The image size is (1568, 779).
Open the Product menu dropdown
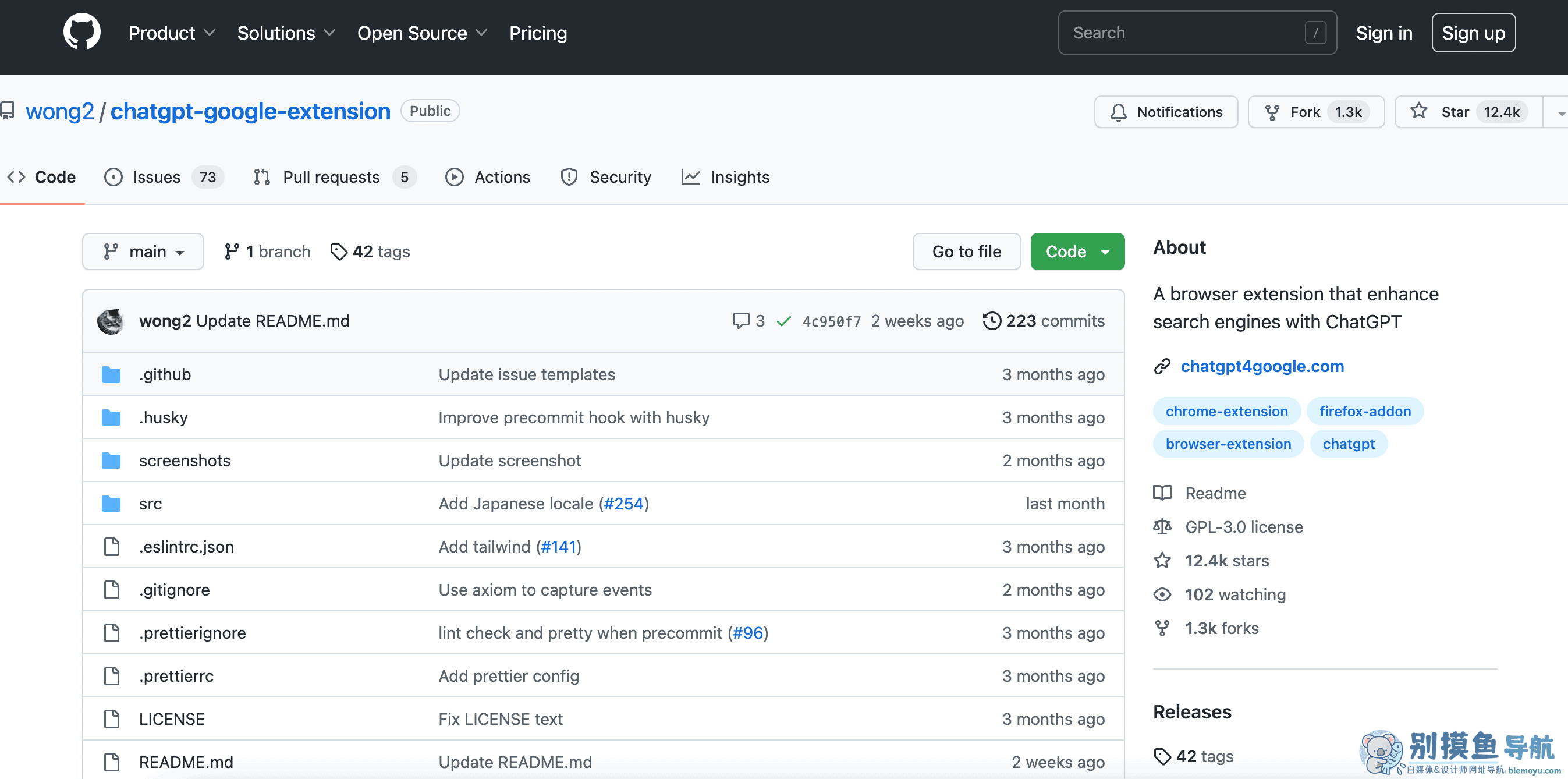pos(172,33)
